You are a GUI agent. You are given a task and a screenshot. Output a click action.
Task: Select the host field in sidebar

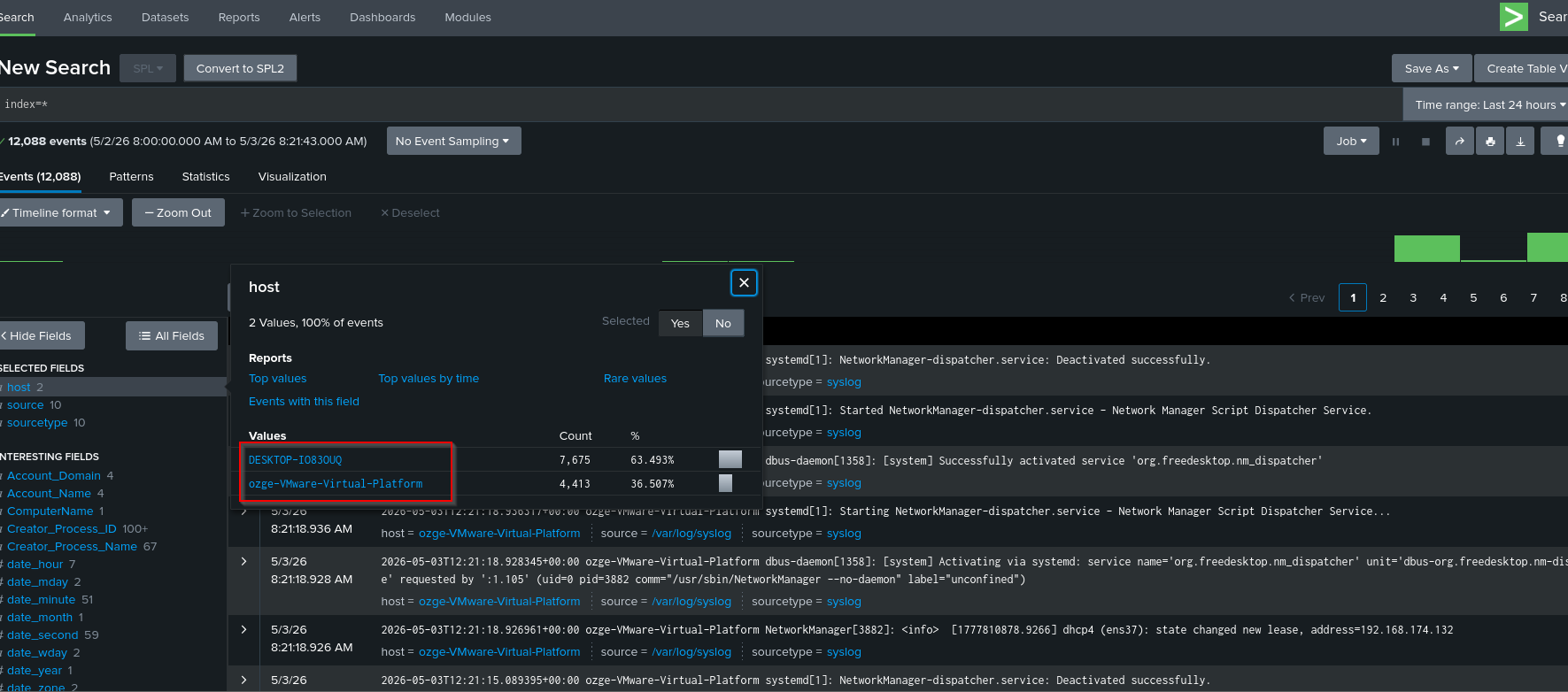19,387
